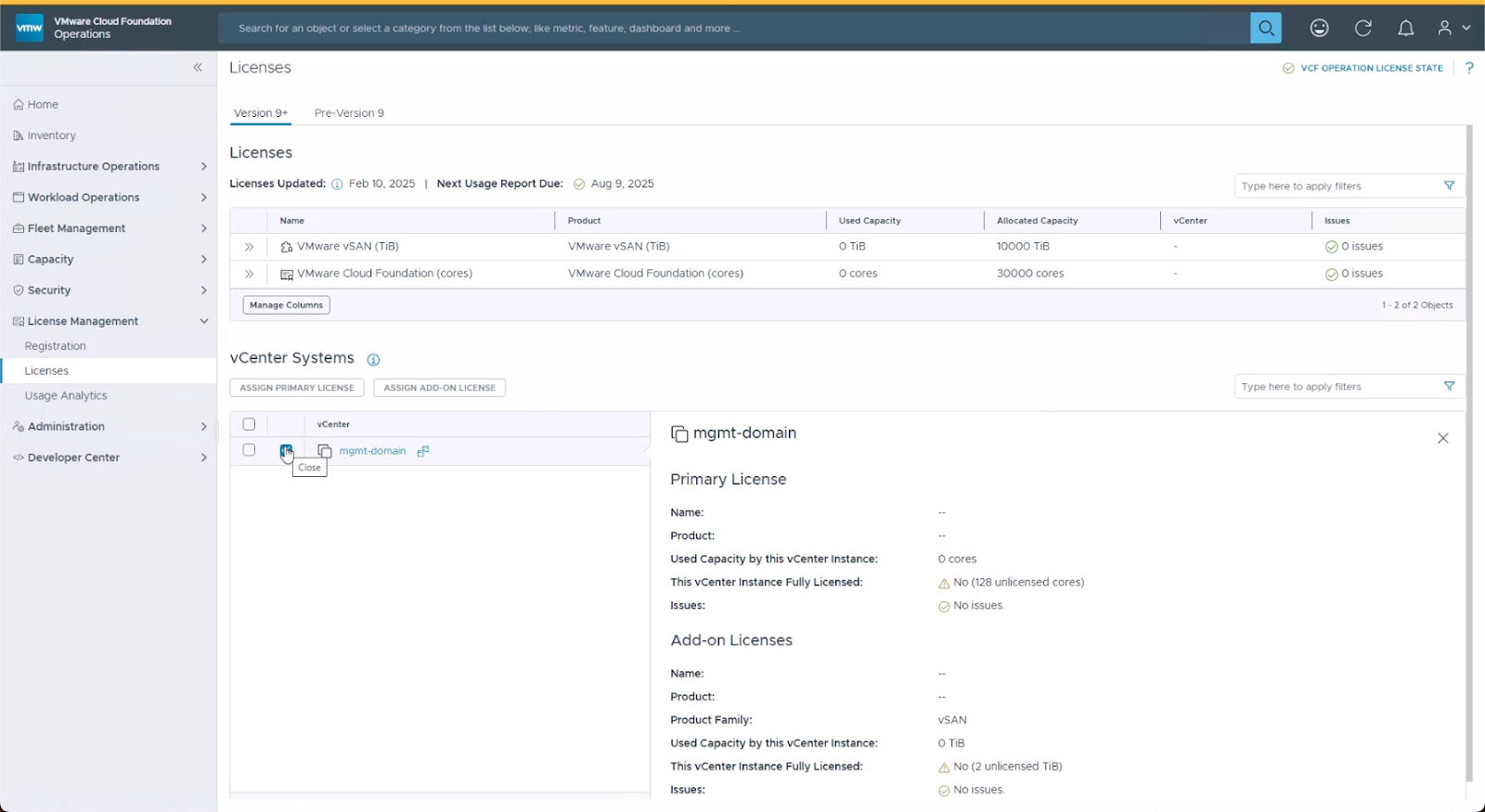Check the mgmt-domain row checkbox
1485x812 pixels.
coord(249,450)
